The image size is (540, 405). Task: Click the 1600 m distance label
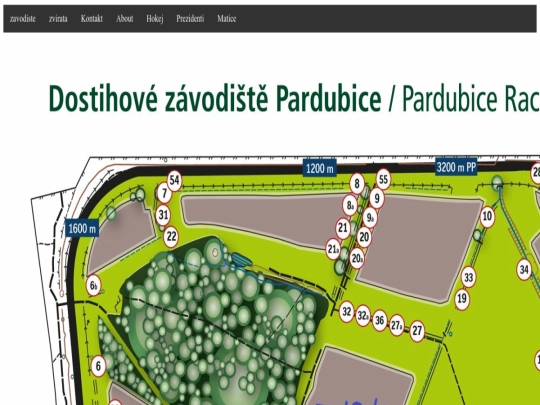click(82, 228)
